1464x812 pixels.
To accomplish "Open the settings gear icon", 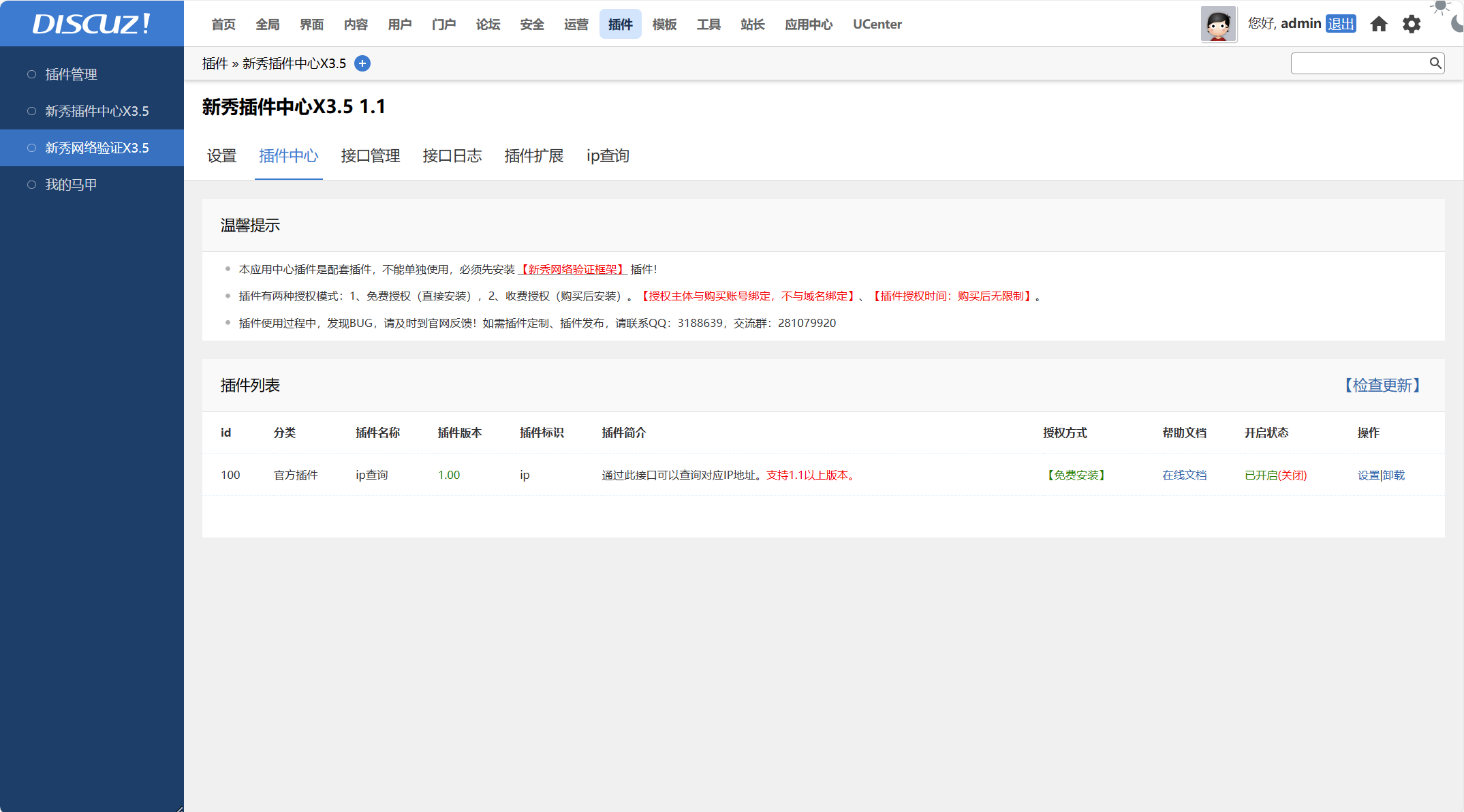I will coord(1412,24).
